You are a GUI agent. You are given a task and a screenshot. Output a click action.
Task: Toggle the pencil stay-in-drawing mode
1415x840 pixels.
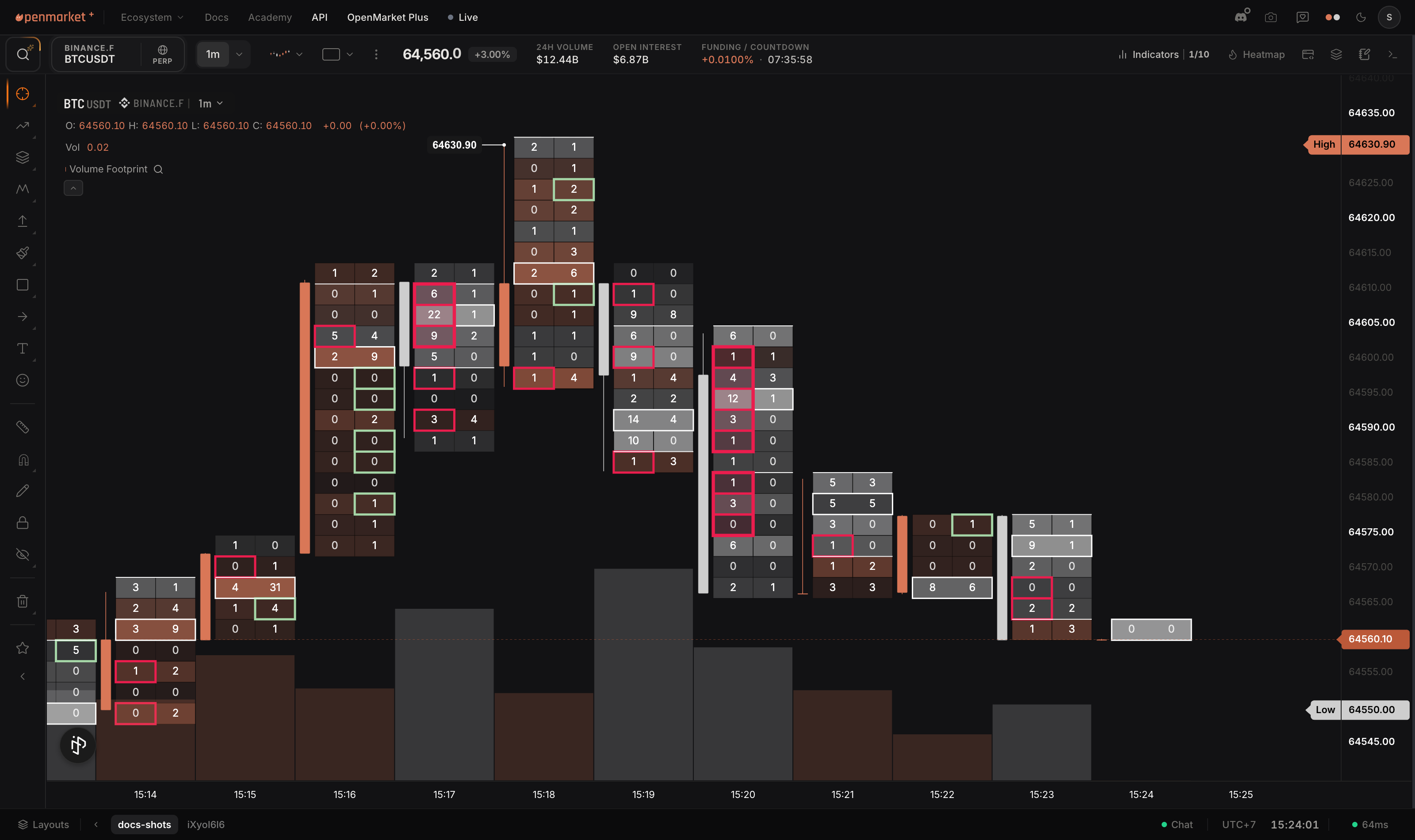pyautogui.click(x=23, y=491)
